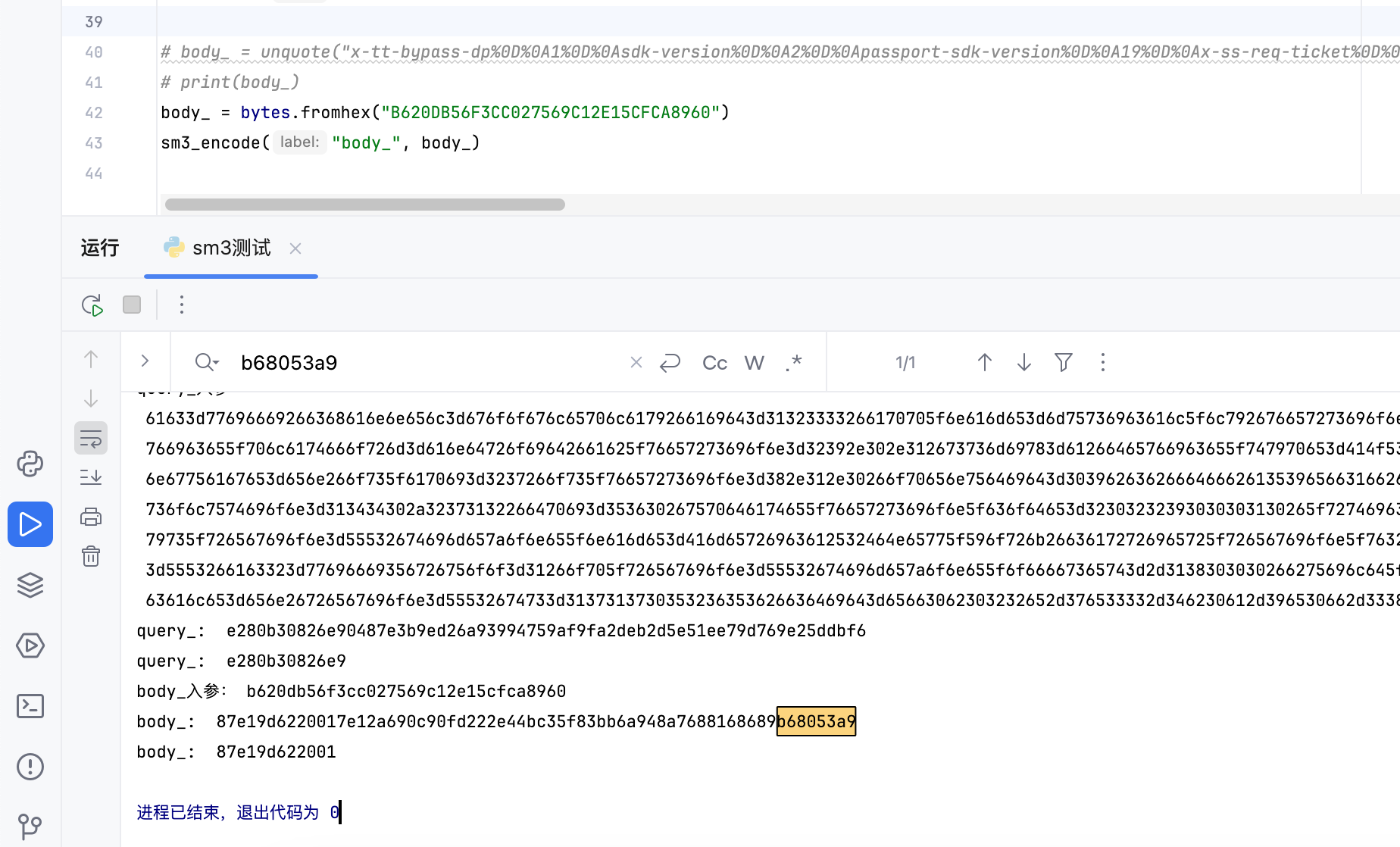1400x847 pixels.
Task: Open more run toolbar options
Action: coord(182,305)
